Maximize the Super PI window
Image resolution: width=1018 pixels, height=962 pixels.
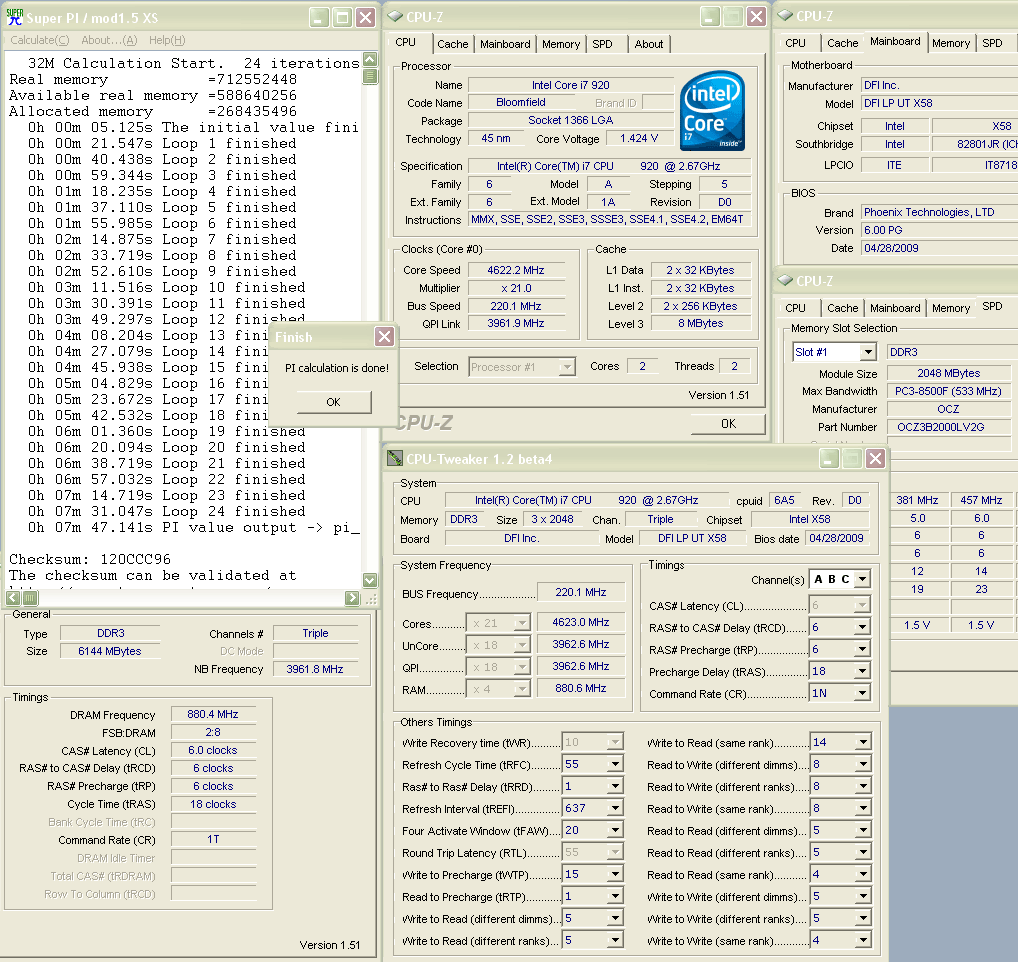pyautogui.click(x=342, y=18)
